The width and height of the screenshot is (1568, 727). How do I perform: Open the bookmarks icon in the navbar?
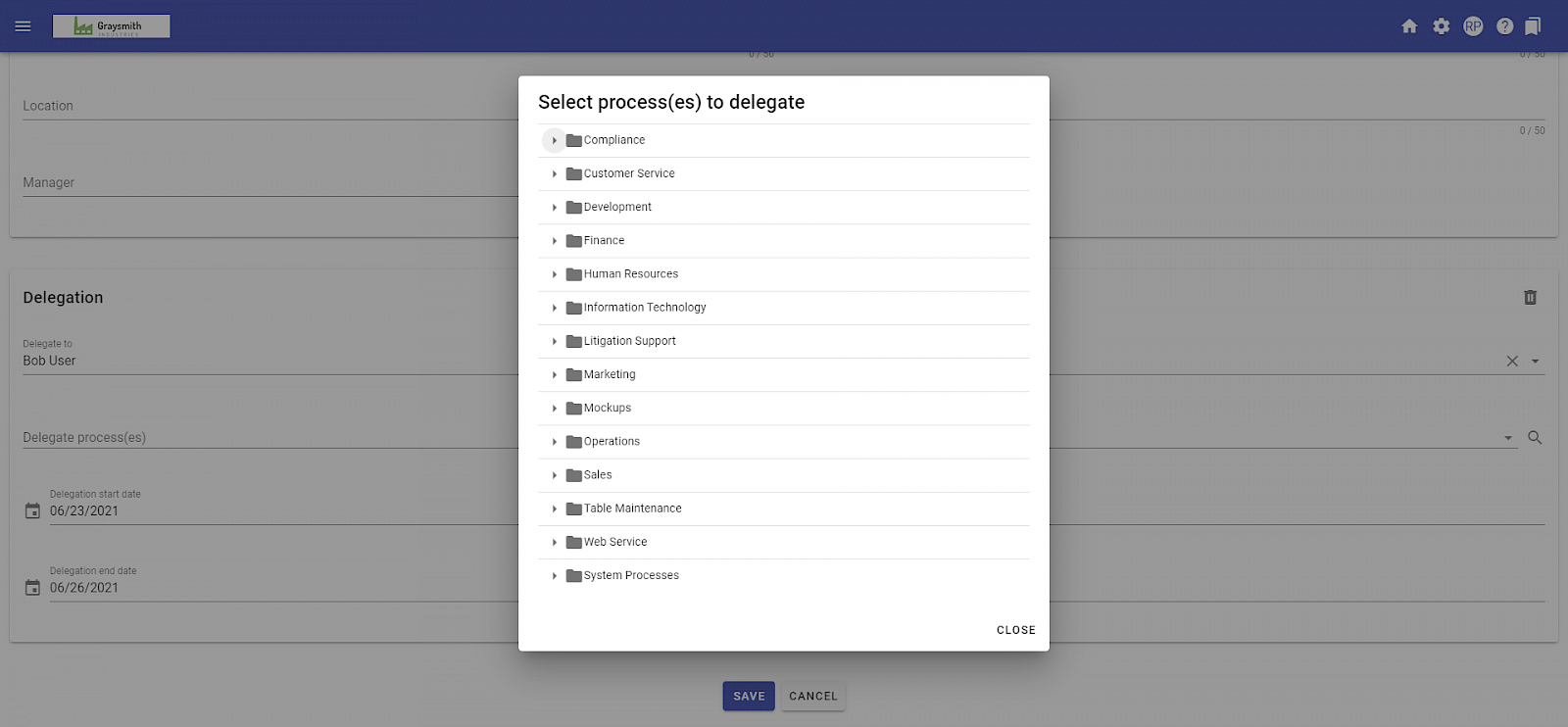pos(1532,26)
